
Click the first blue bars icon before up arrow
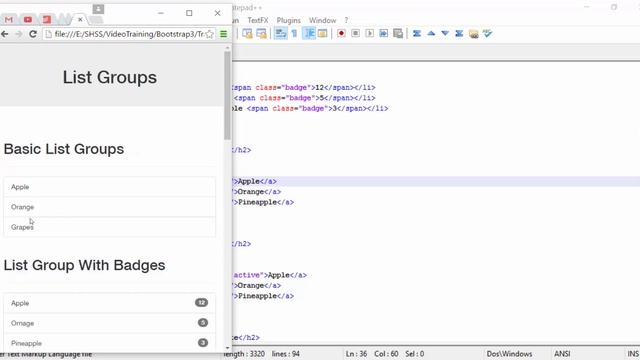[417, 33]
